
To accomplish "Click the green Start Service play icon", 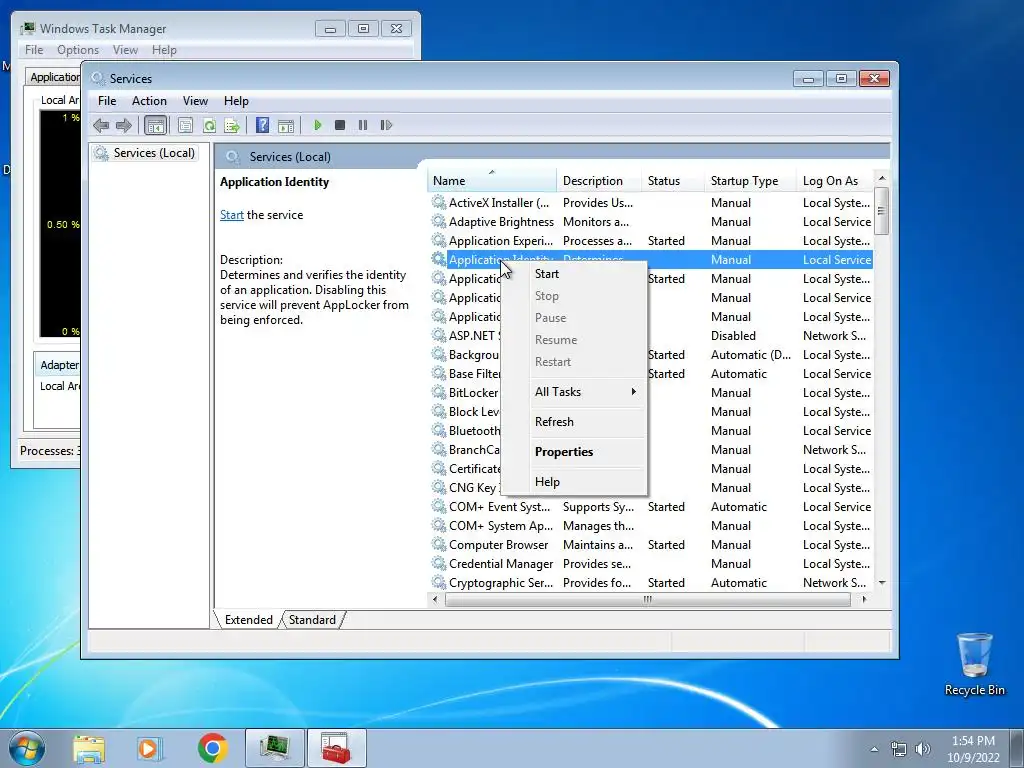I will click(317, 125).
